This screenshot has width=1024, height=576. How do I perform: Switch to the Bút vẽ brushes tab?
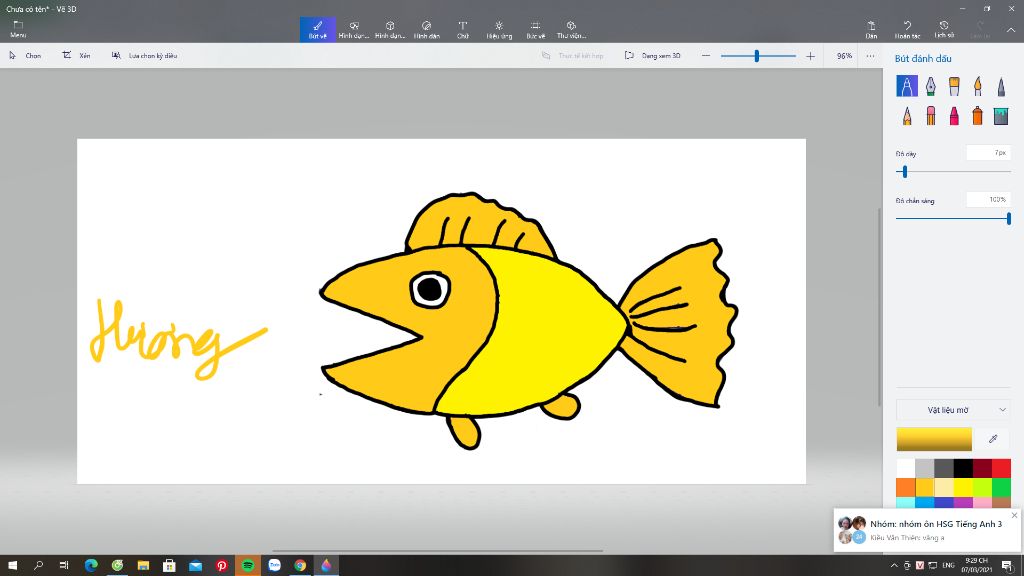click(x=318, y=29)
